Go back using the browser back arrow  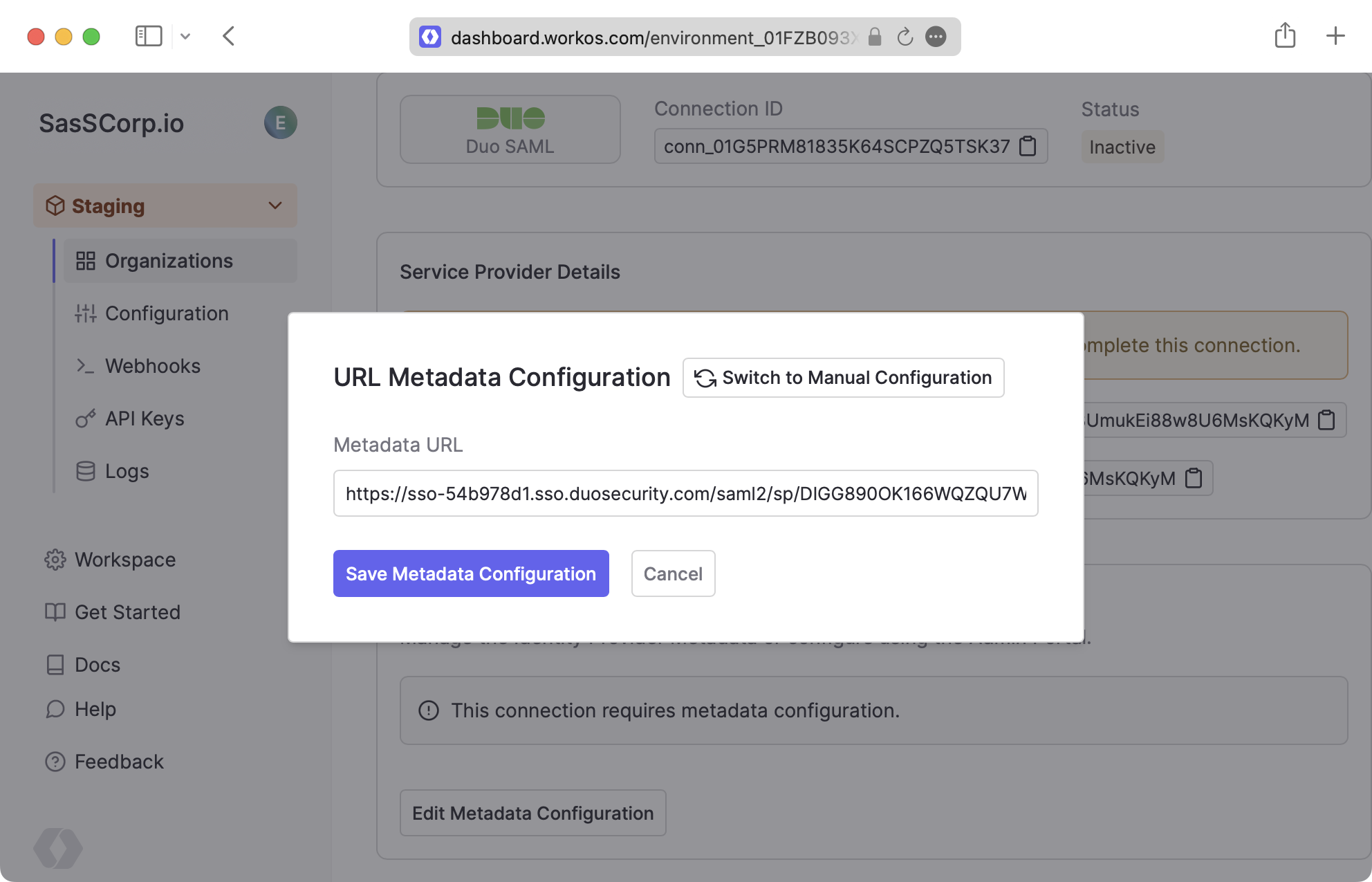coord(229,36)
